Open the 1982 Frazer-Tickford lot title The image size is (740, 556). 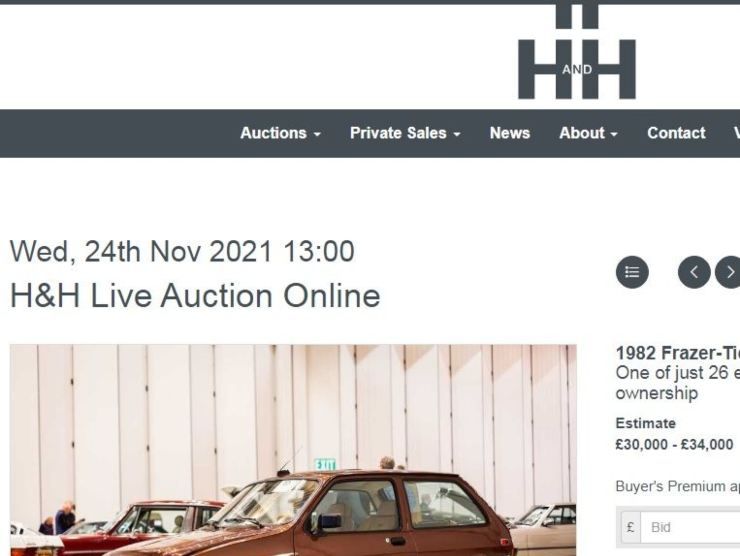click(x=678, y=353)
